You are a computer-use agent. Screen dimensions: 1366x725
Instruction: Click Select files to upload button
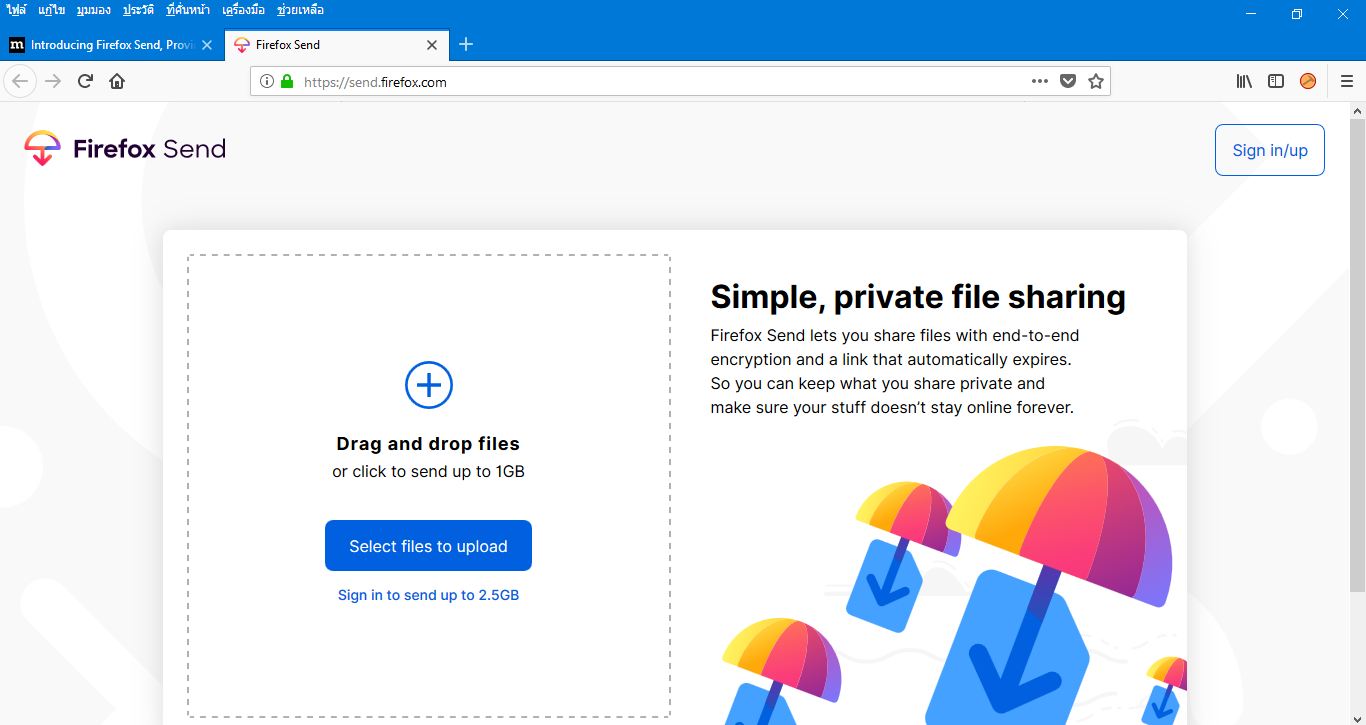[428, 546]
